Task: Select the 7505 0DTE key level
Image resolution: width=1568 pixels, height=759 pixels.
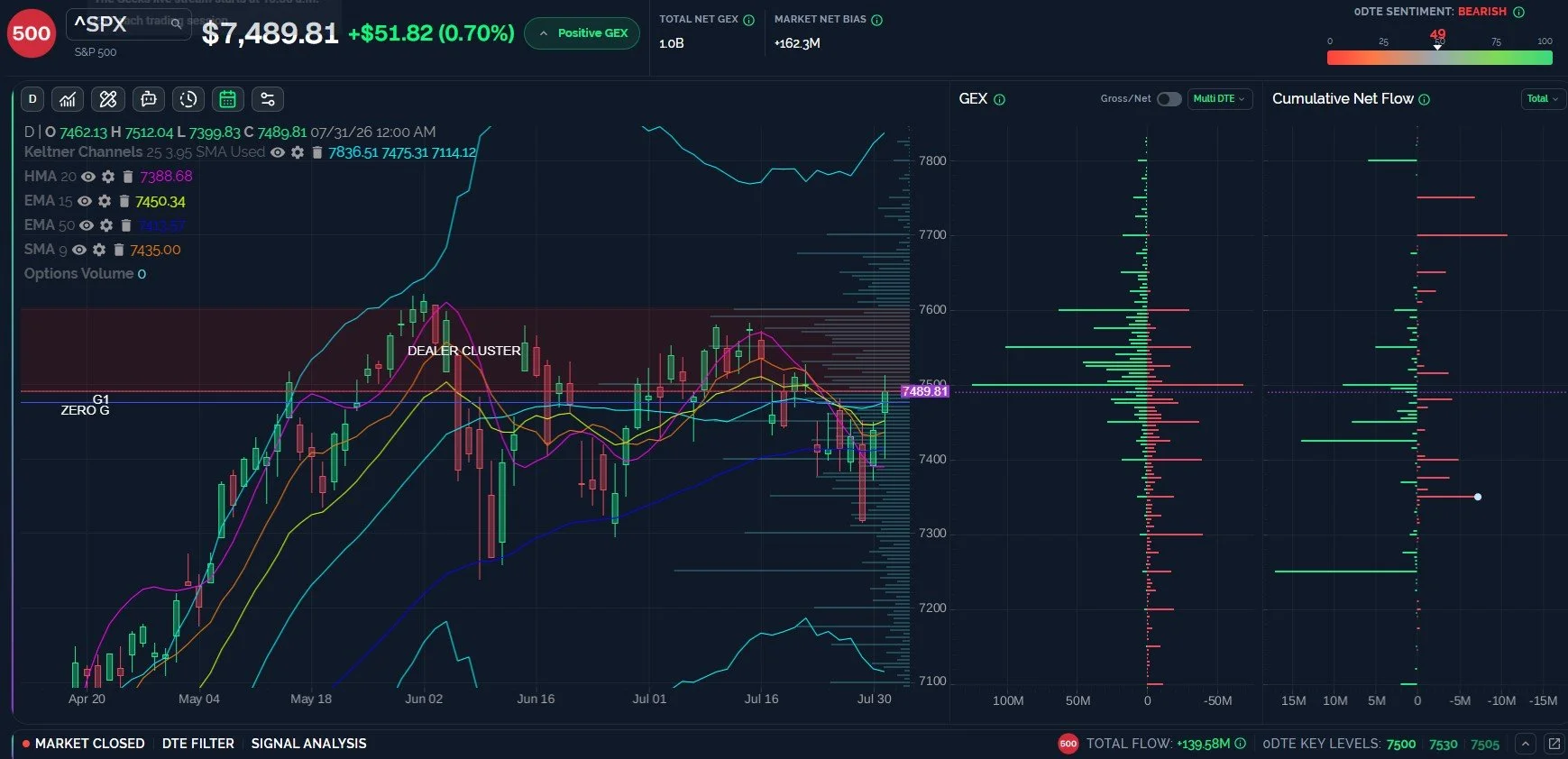Action: (x=1485, y=745)
